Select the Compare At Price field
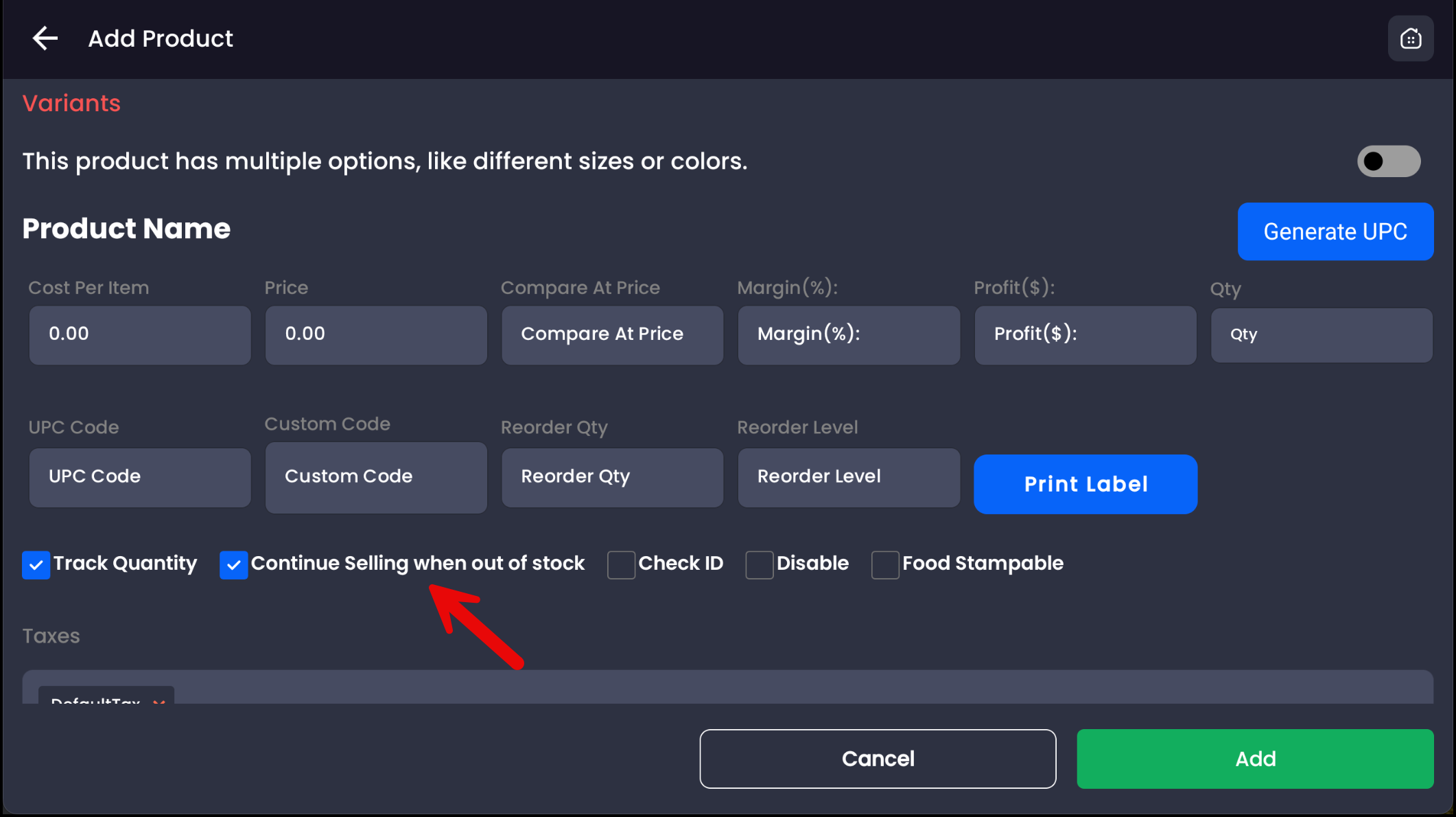The image size is (1456, 817). pyautogui.click(x=612, y=334)
